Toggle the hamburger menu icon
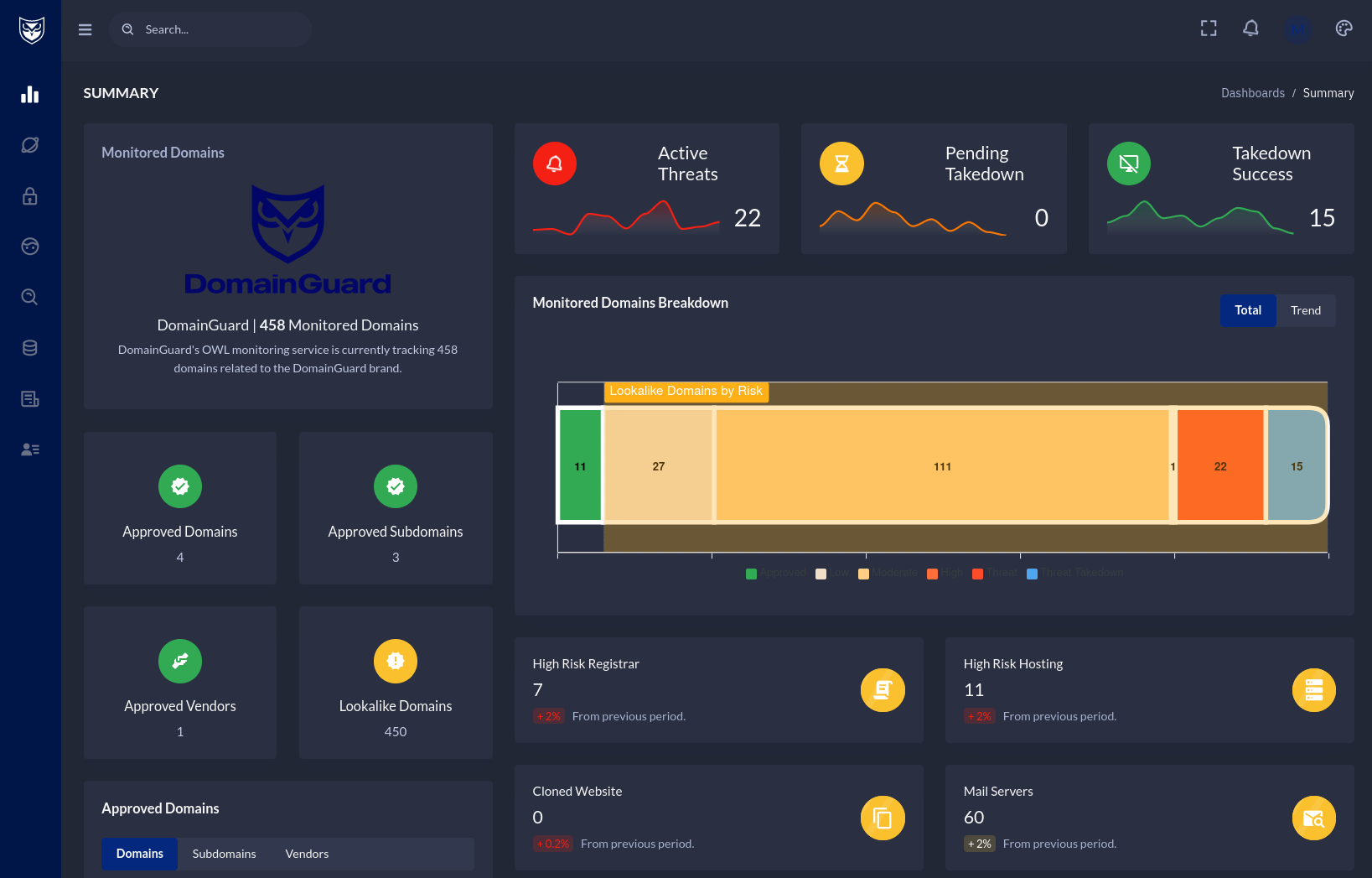Screen dimensions: 1372x878 coord(85,29)
